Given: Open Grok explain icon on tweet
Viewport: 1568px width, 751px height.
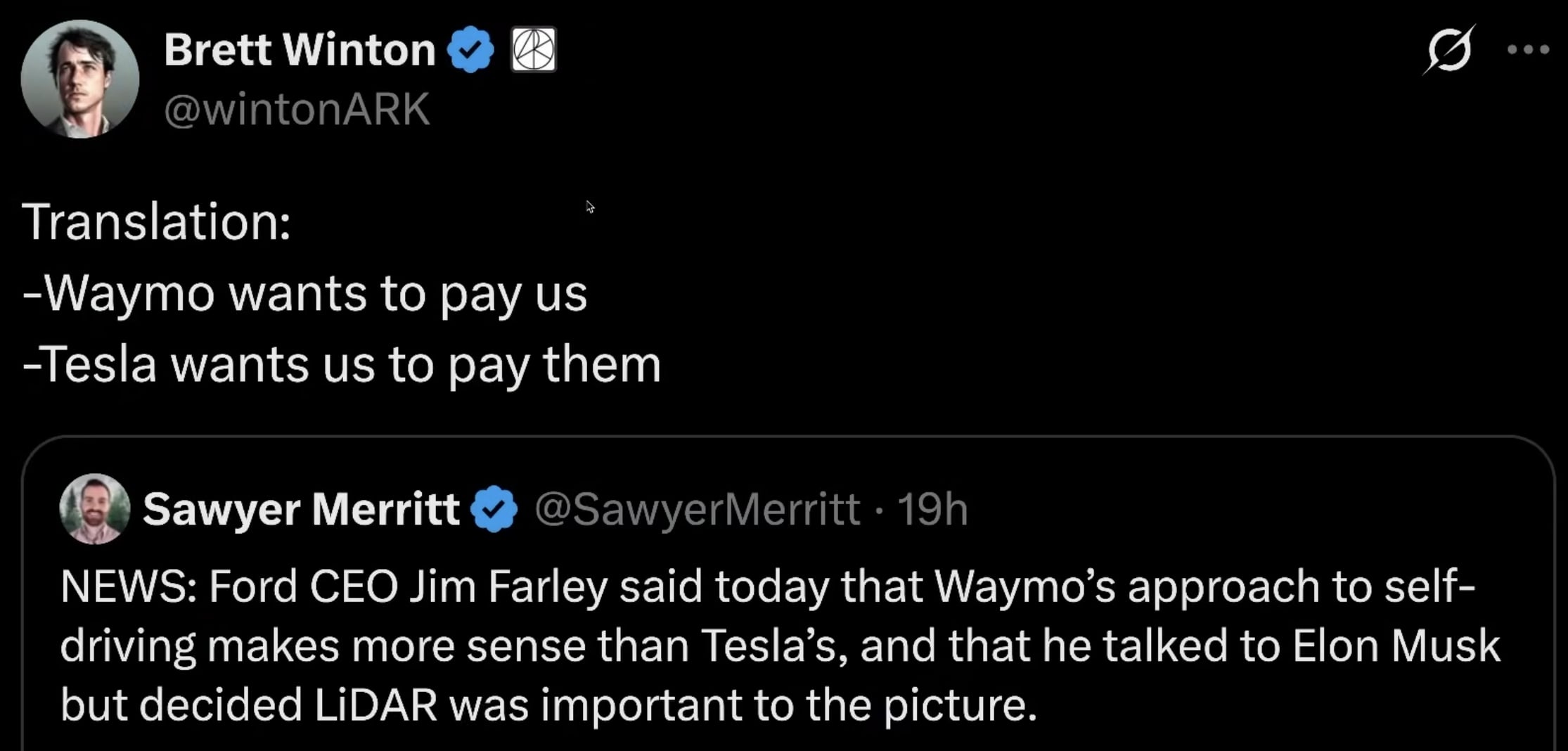Looking at the screenshot, I should coord(1448,49).
